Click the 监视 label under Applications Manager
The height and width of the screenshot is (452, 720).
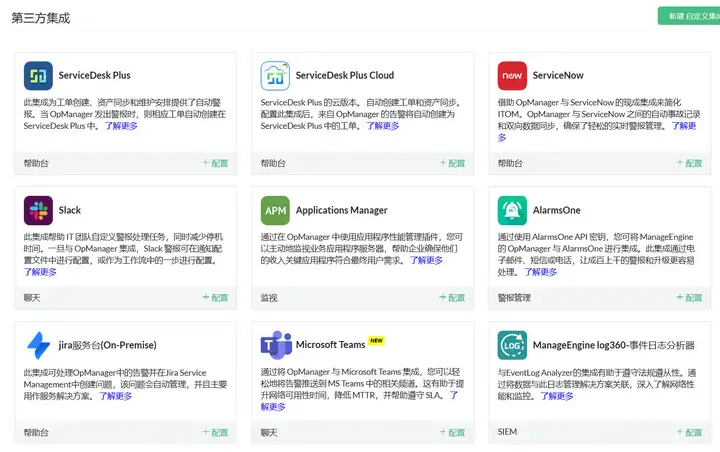269,298
